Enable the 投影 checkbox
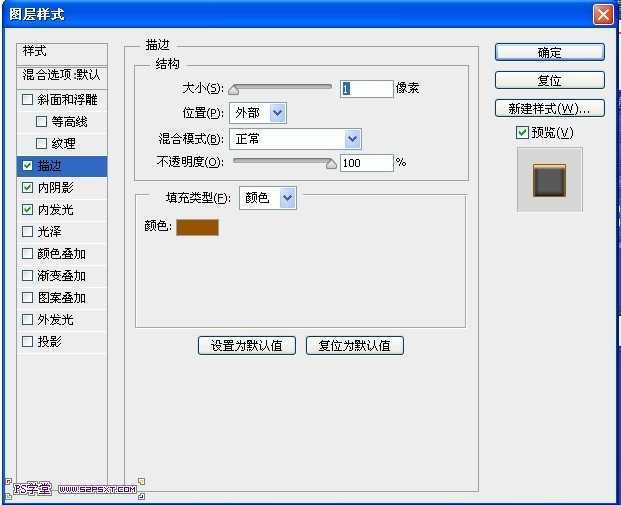This screenshot has height=505, width=621. (27, 341)
